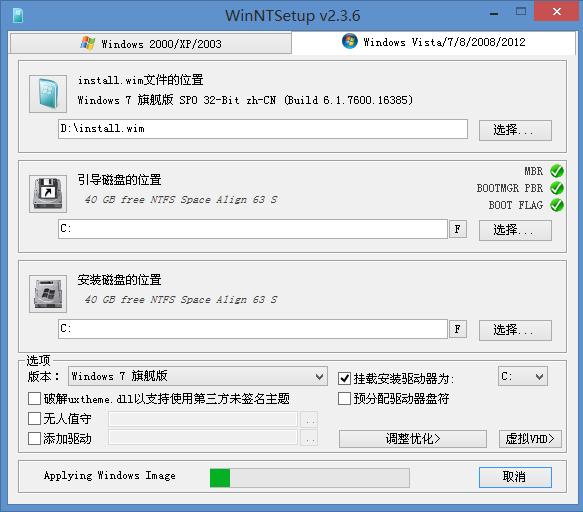Open the mount drive letter C: dropdown
The height and width of the screenshot is (512, 583).
click(x=522, y=376)
